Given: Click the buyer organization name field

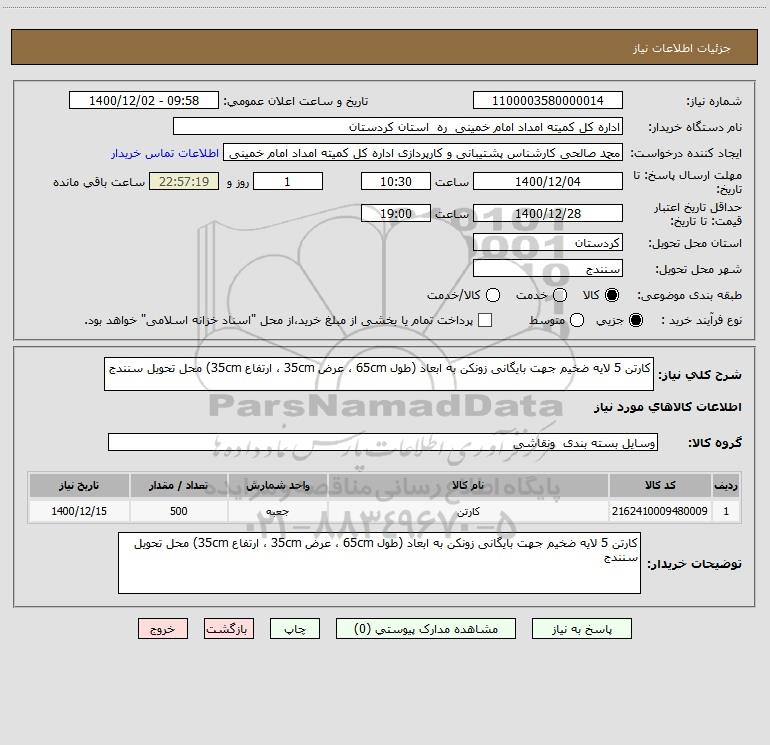Looking at the screenshot, I should (x=398, y=126).
